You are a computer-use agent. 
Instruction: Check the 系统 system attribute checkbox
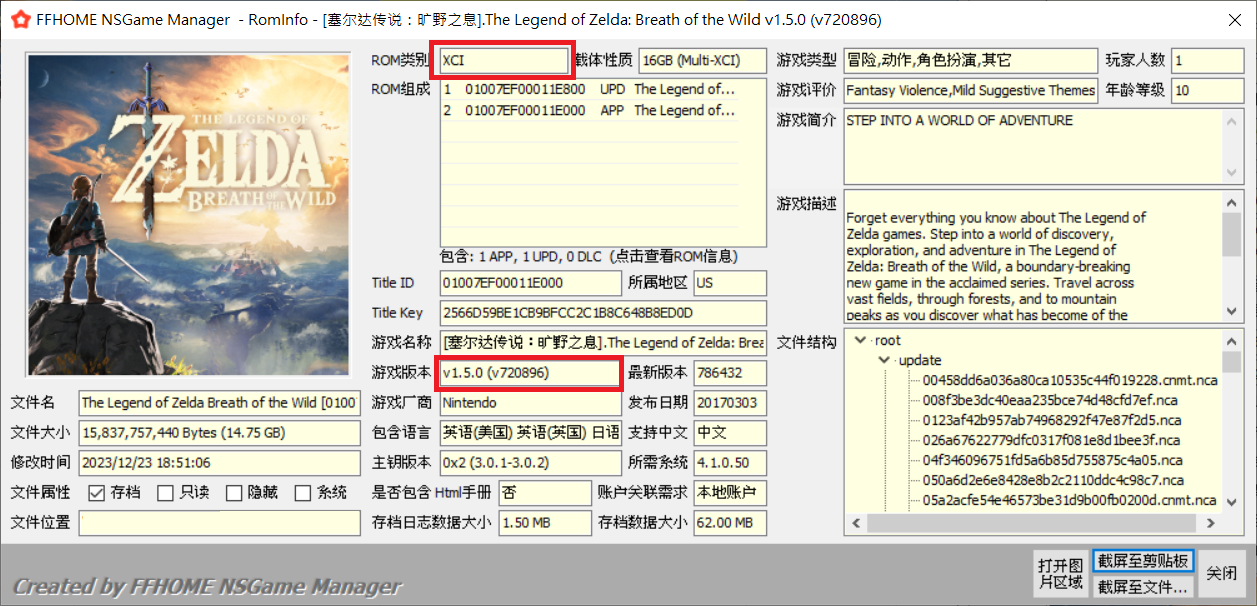(303, 493)
